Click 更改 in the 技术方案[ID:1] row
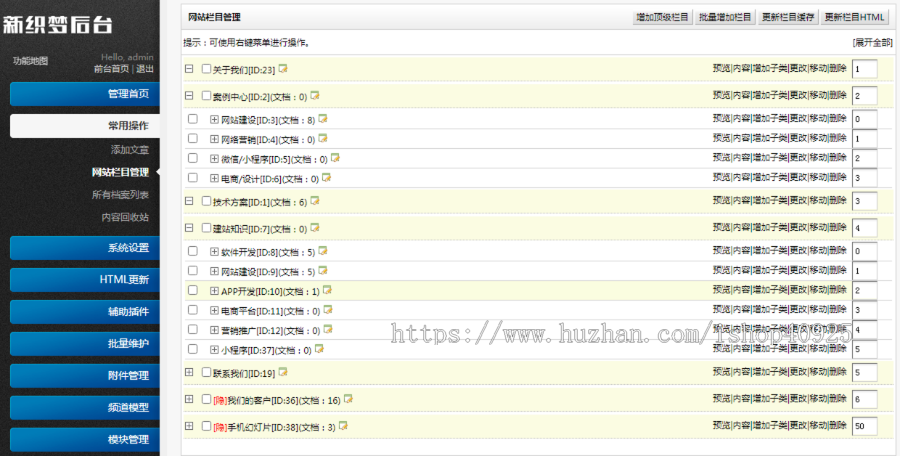 coord(798,200)
